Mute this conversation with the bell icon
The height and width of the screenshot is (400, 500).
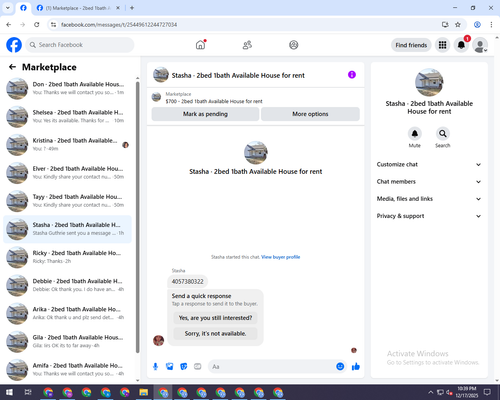[x=415, y=134]
